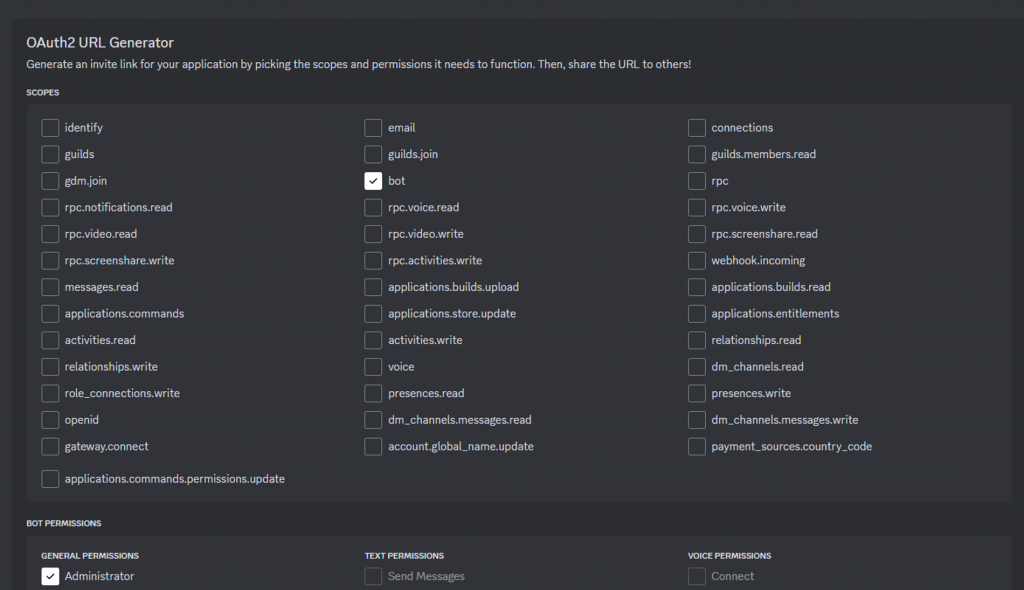Check guilds.members.read scope box
This screenshot has width=1024, height=590.
coord(697,154)
